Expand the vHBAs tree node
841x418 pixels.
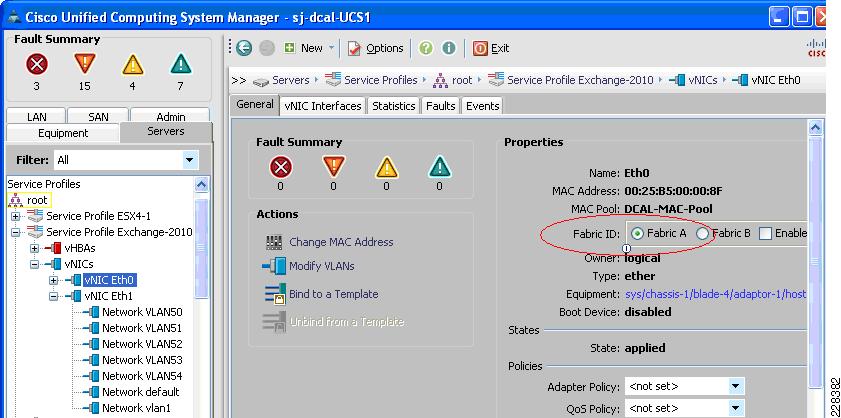[x=35, y=248]
